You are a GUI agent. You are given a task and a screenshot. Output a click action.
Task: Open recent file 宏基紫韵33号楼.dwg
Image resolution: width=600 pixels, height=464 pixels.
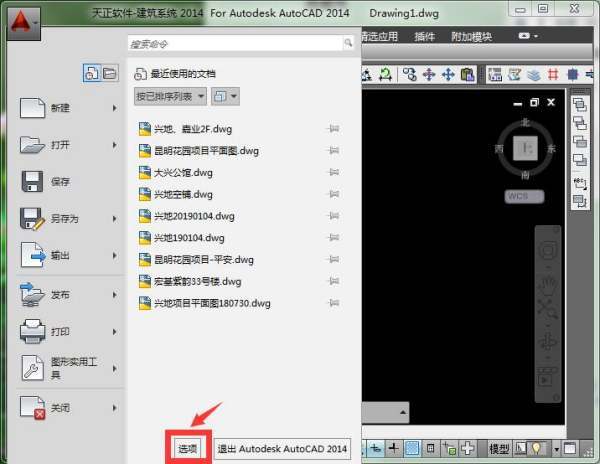pyautogui.click(x=190, y=282)
